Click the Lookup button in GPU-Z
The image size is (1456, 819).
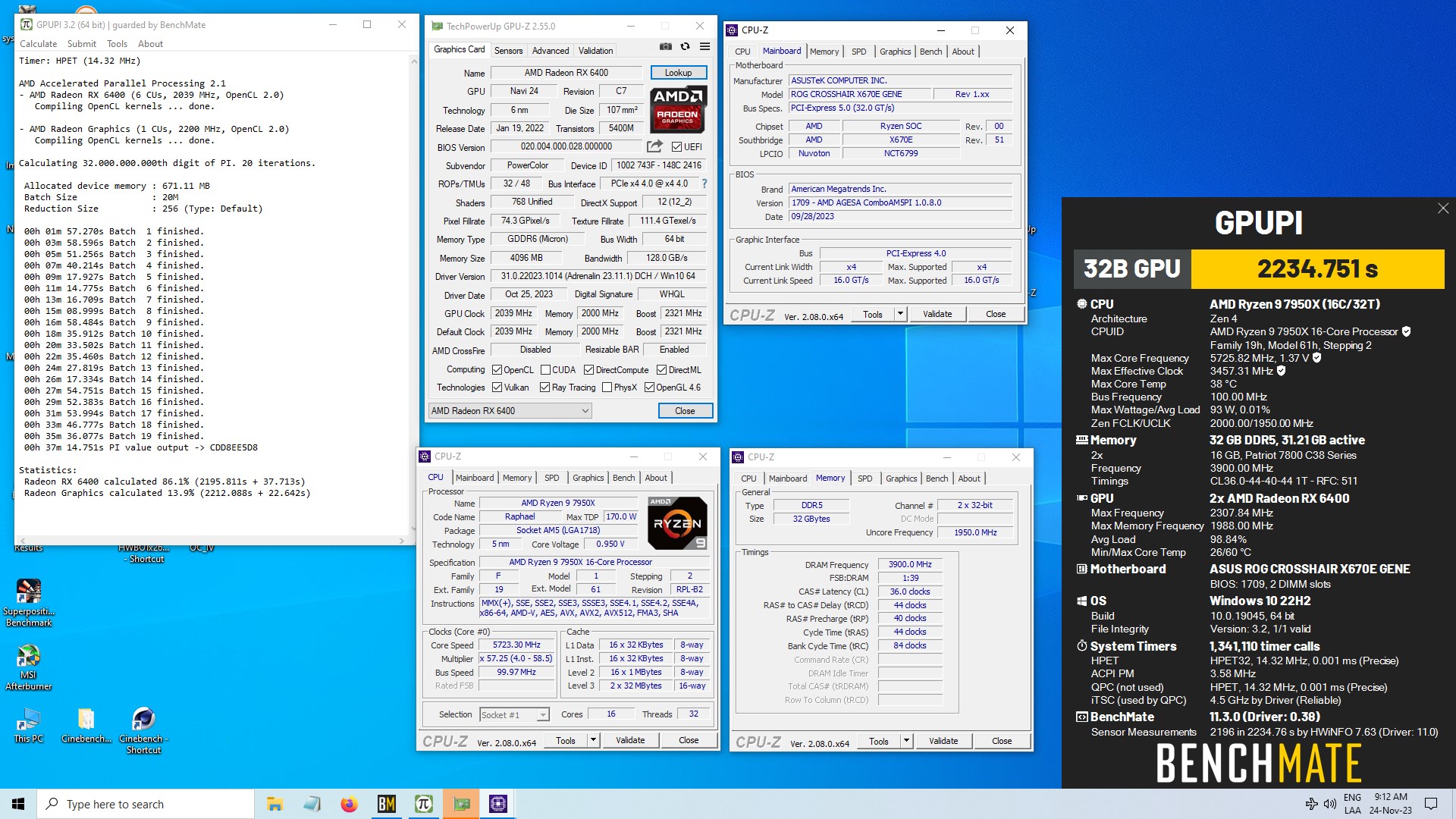tap(679, 73)
